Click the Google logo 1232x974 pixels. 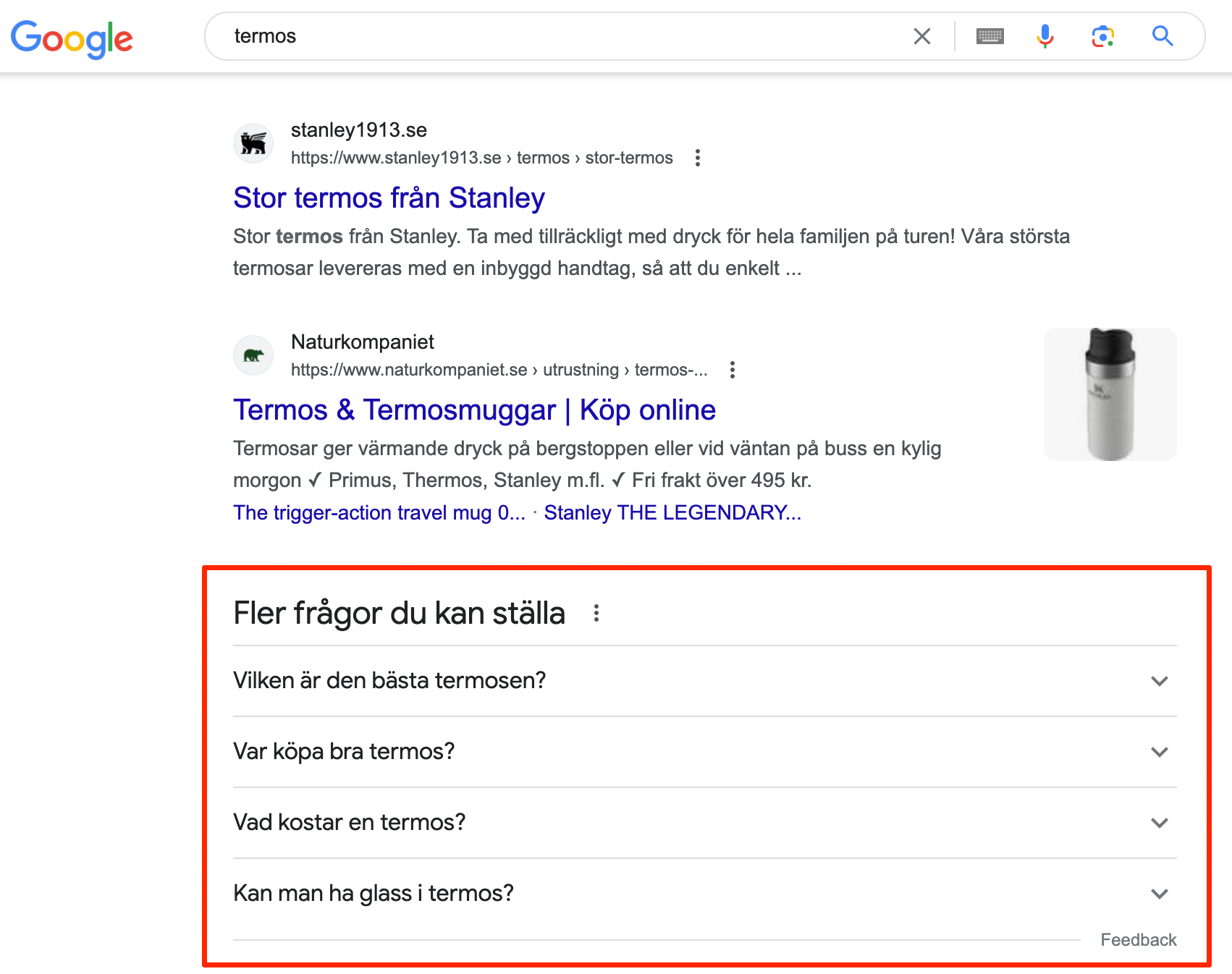(72, 38)
